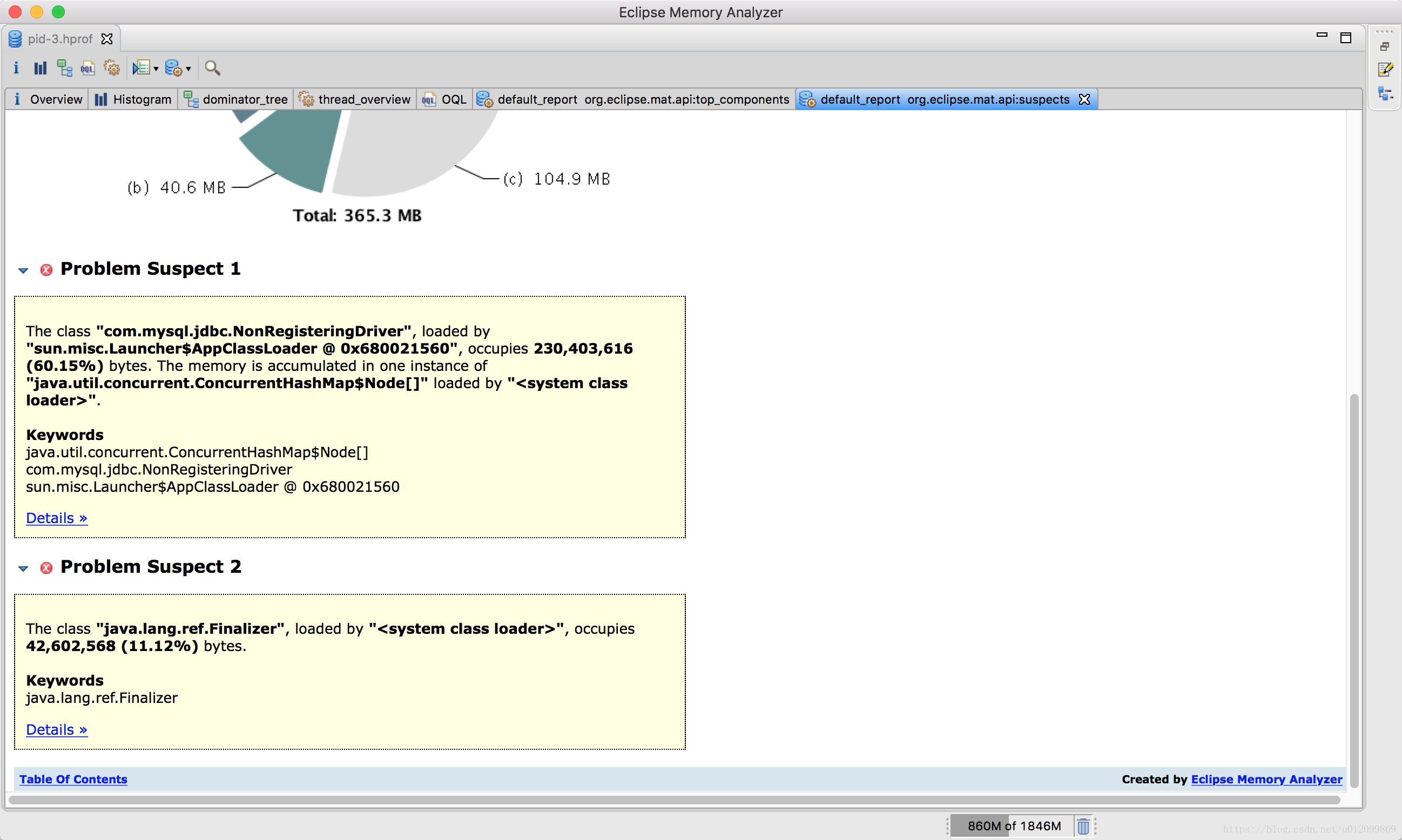Click the (b) 40.6 MB chart label
Screen dimensions: 1402x840
(x=177, y=187)
